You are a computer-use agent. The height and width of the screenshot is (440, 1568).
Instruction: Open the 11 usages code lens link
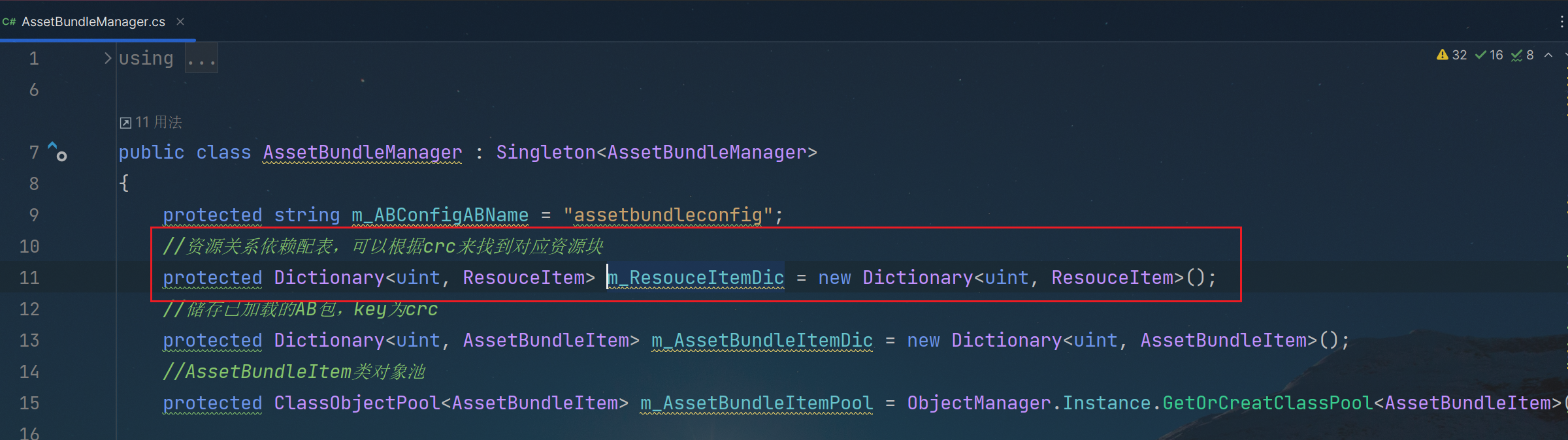(159, 122)
